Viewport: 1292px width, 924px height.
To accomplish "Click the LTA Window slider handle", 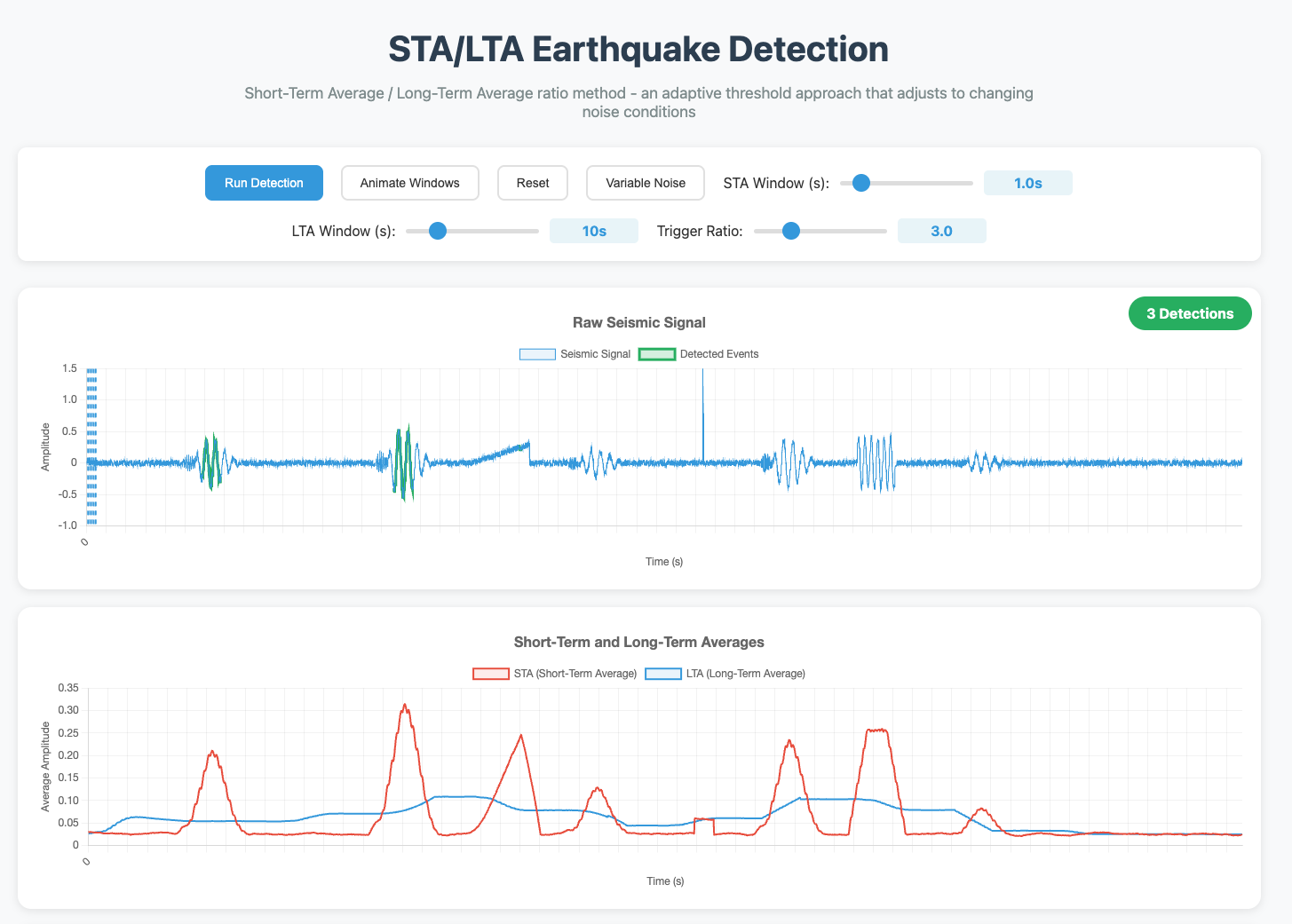I will coord(437,231).
